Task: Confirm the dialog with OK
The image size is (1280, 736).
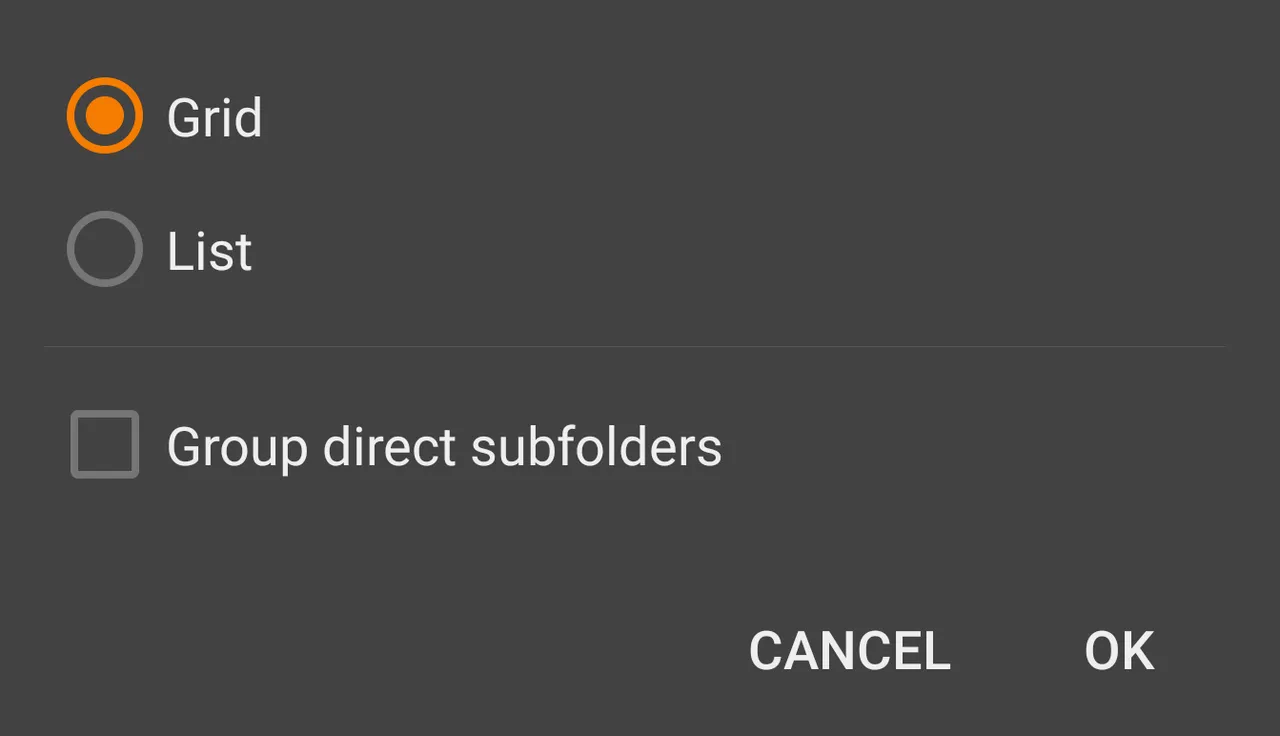Action: pos(1119,651)
